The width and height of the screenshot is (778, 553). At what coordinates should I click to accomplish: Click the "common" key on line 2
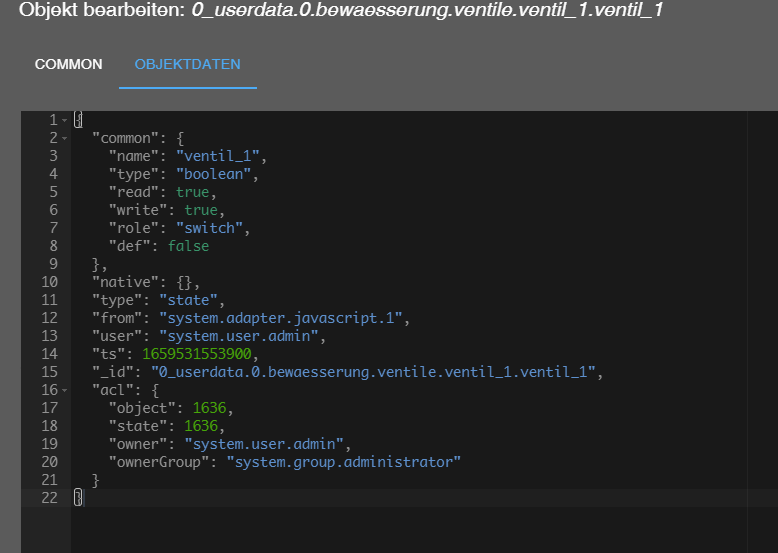click(x=126, y=138)
